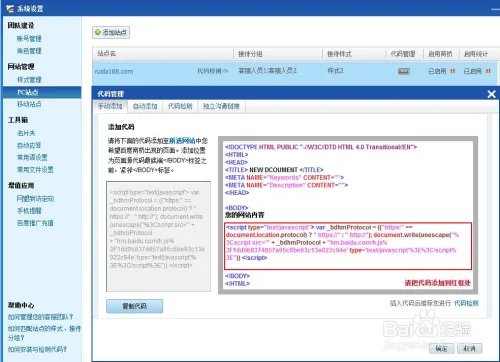This screenshot has height=362, width=500.
Task: Pause 启用统计 for ruida168.com
Action: pyautogui.click(x=488, y=71)
